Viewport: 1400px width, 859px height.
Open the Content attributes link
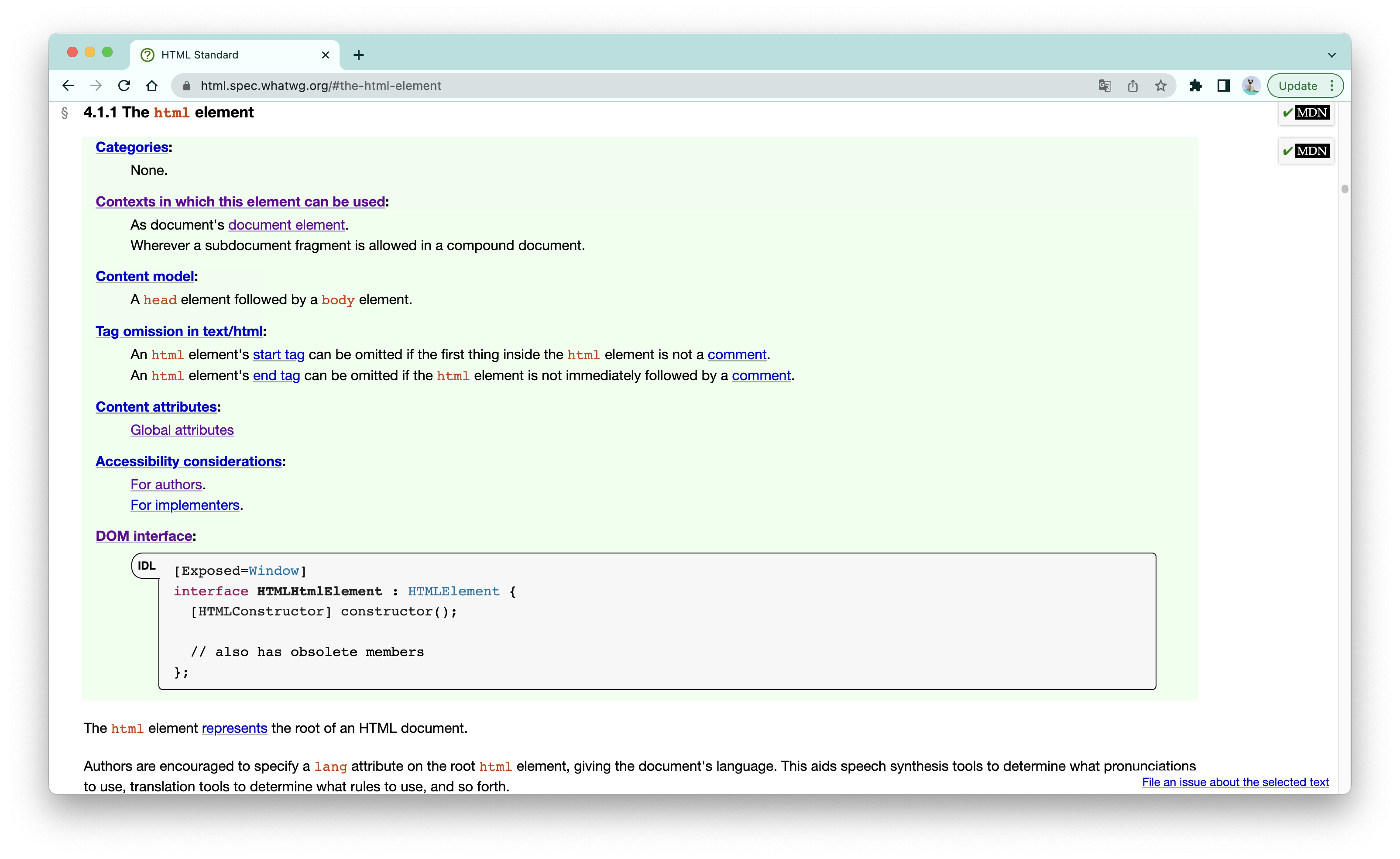click(156, 407)
